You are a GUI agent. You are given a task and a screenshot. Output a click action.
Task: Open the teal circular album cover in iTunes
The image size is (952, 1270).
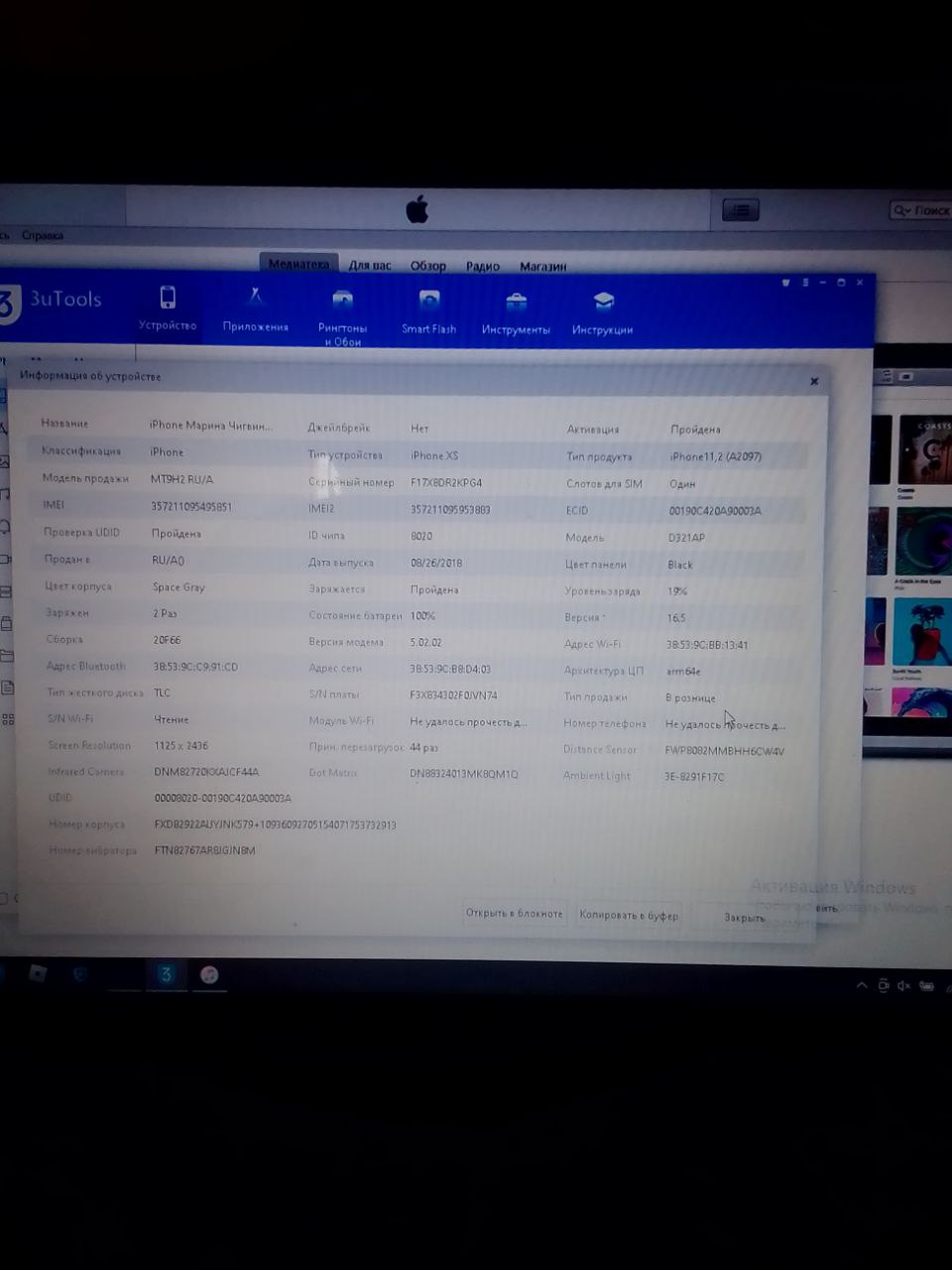point(923,542)
